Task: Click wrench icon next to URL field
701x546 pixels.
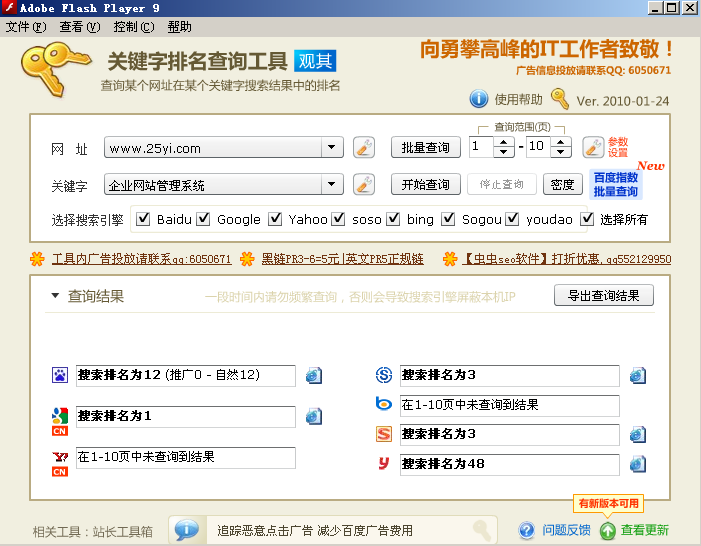Action: click(364, 148)
